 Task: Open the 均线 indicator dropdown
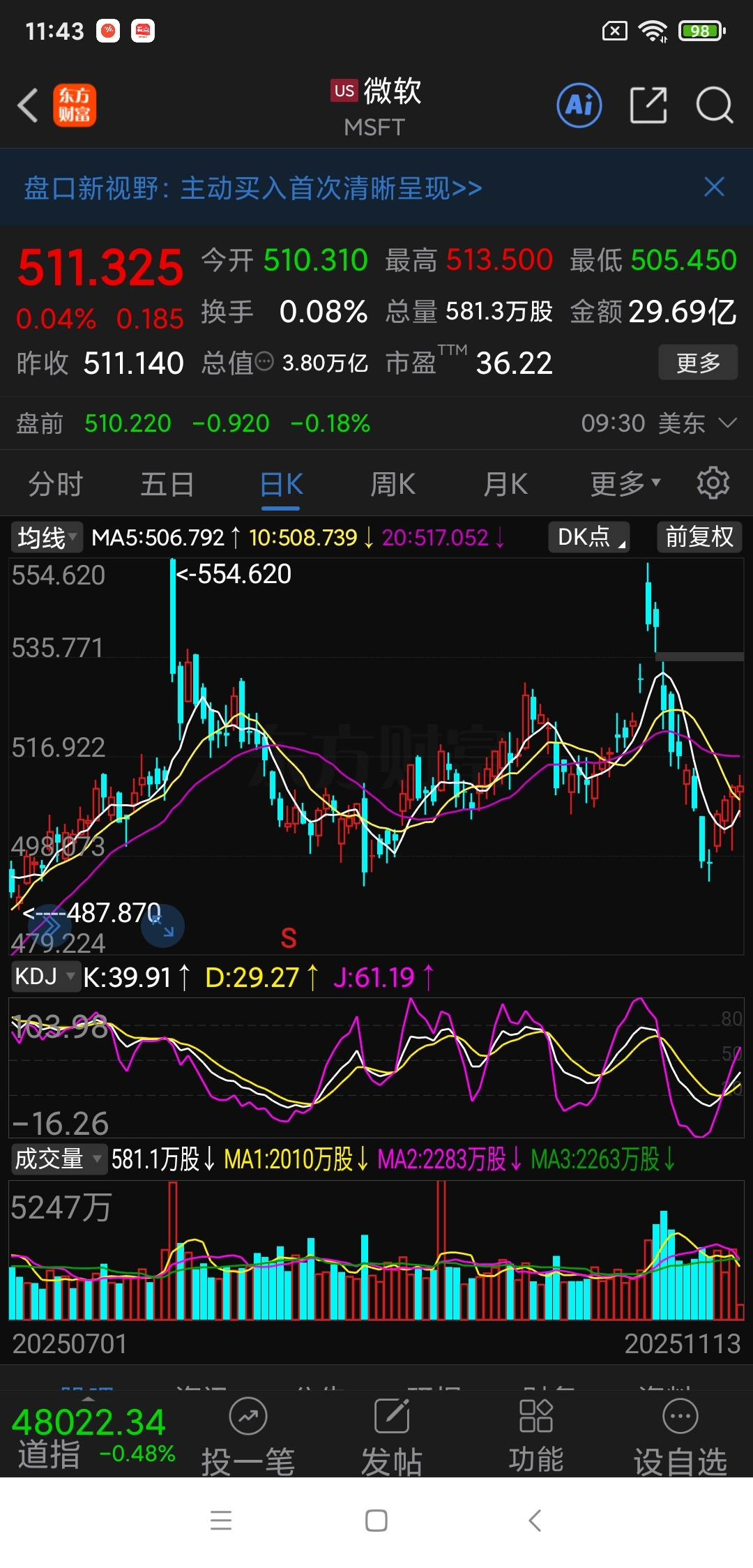pos(47,538)
